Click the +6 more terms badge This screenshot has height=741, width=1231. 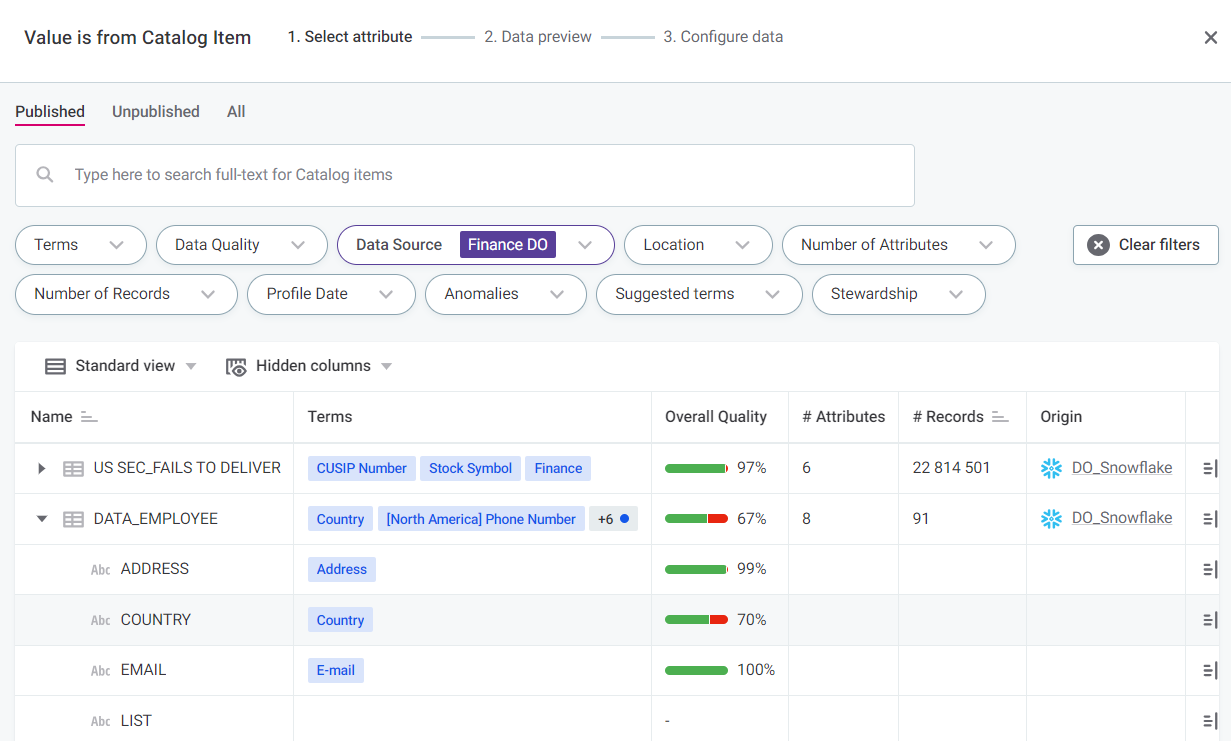(x=612, y=519)
